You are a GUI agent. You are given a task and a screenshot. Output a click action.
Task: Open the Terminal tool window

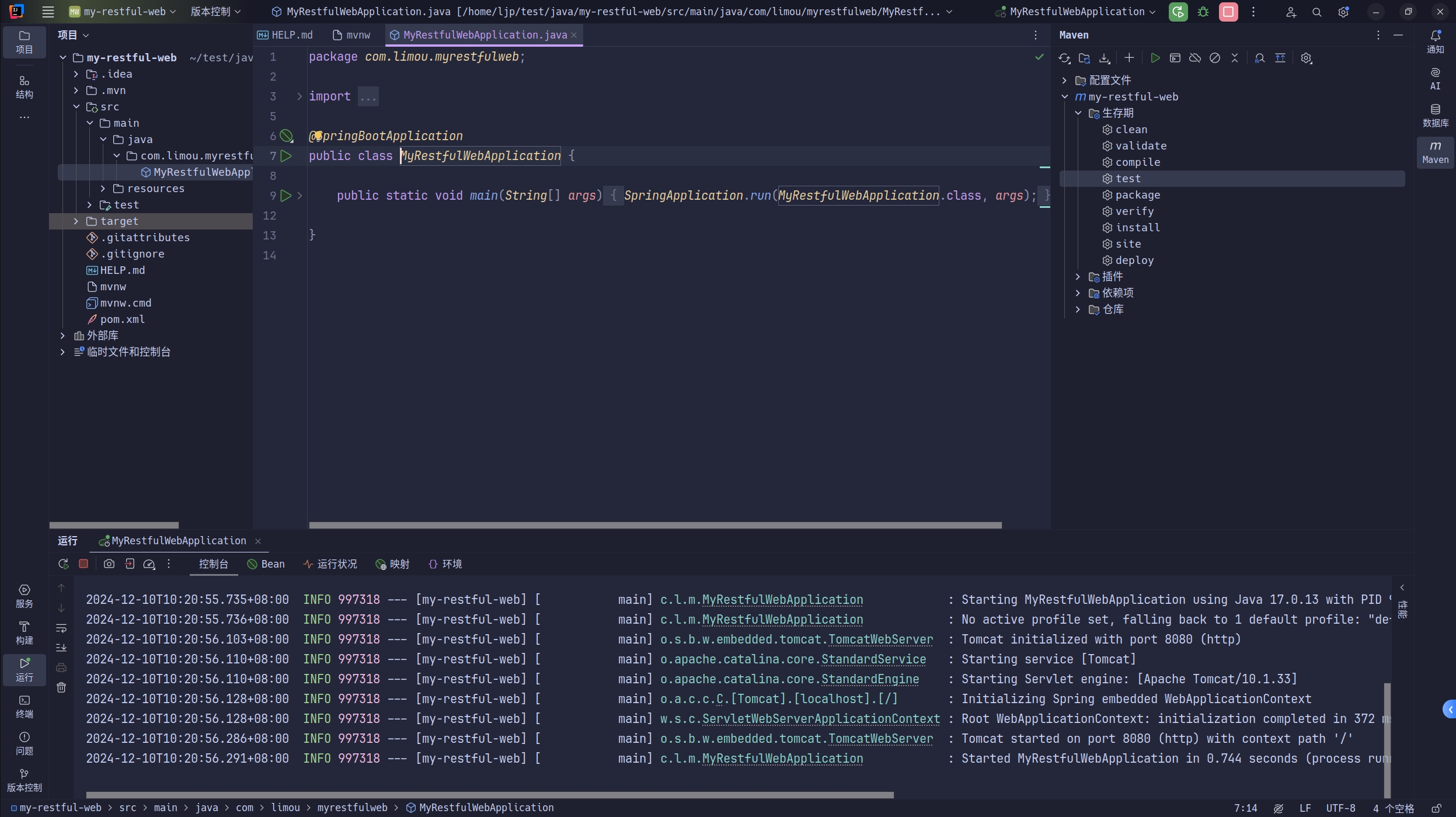pos(24,706)
